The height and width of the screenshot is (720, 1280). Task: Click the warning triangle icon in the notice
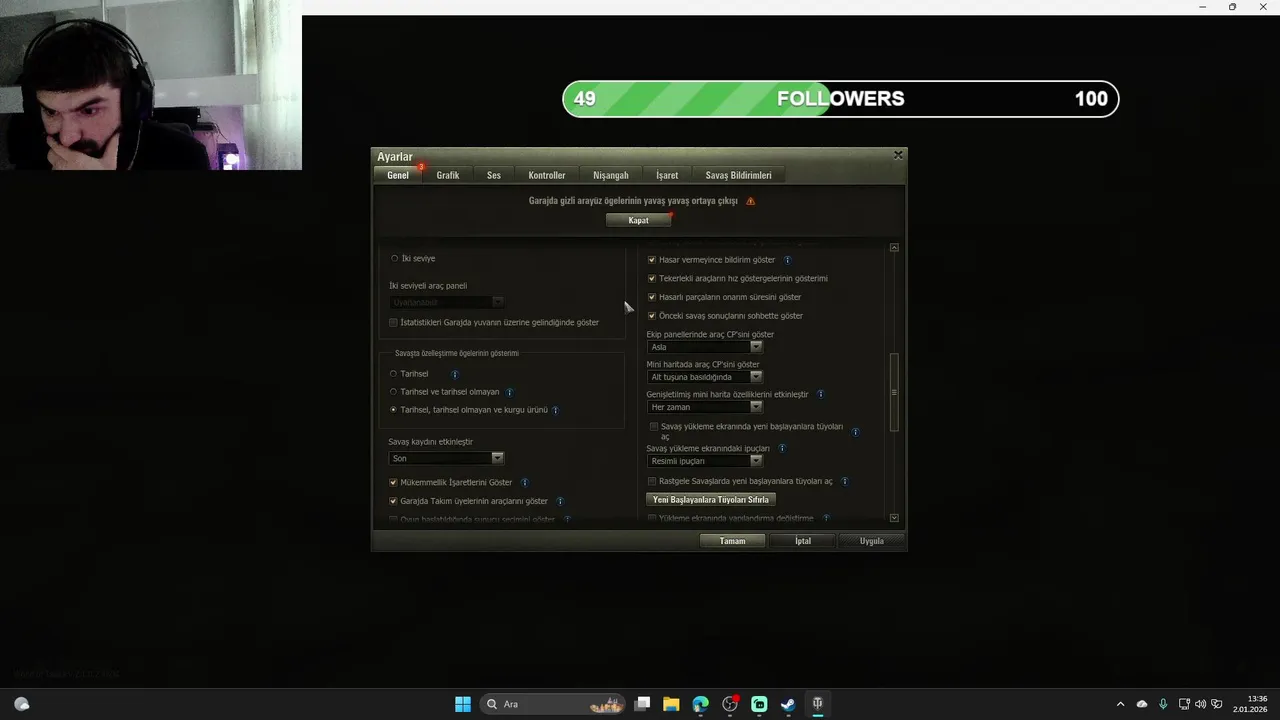click(x=751, y=201)
